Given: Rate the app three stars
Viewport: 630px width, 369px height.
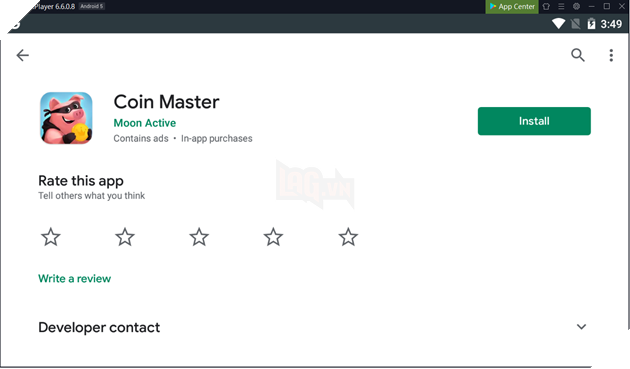Looking at the screenshot, I should 199,237.
